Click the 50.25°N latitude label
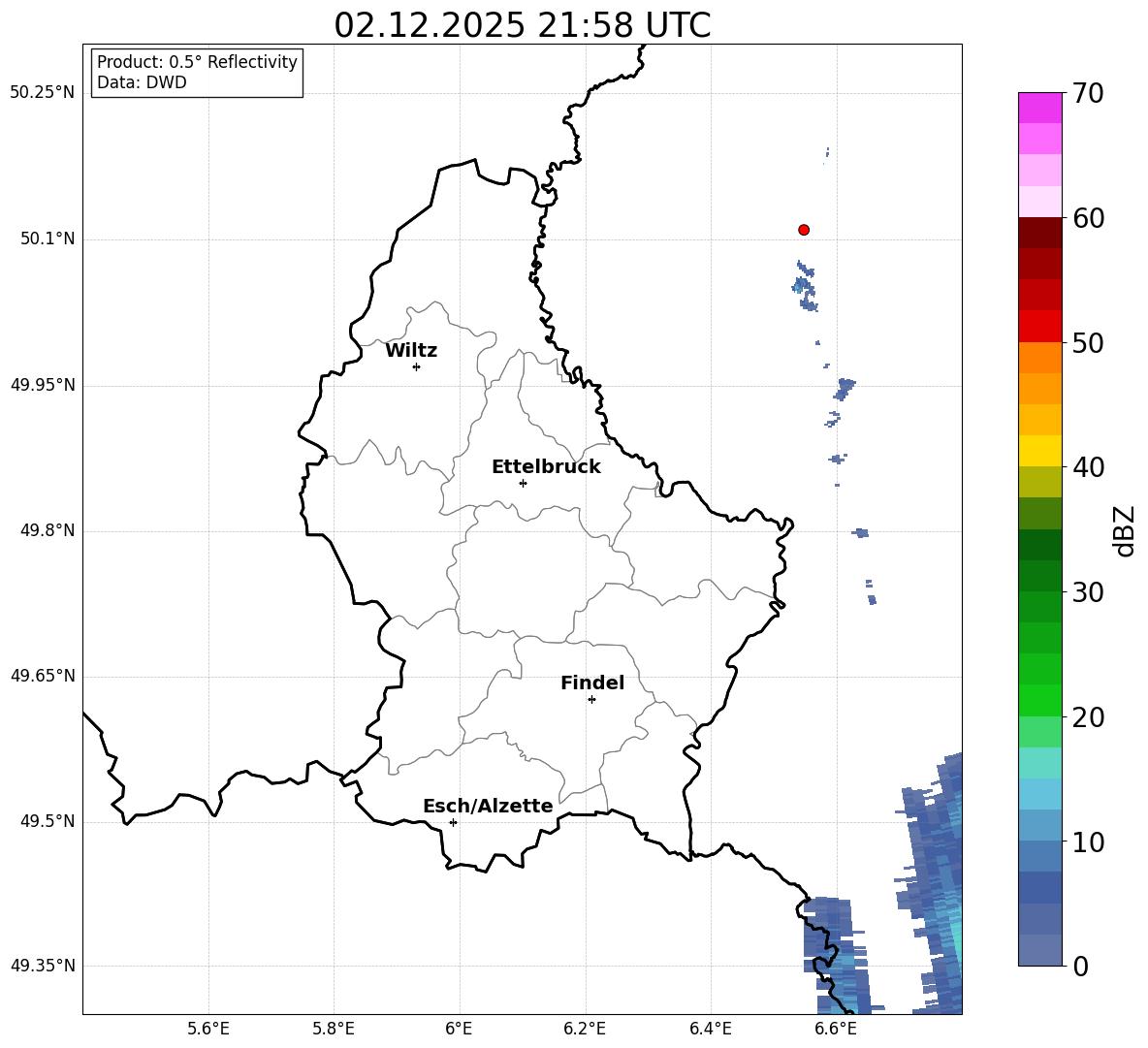This screenshot has width=1148, height=1048. point(43,93)
